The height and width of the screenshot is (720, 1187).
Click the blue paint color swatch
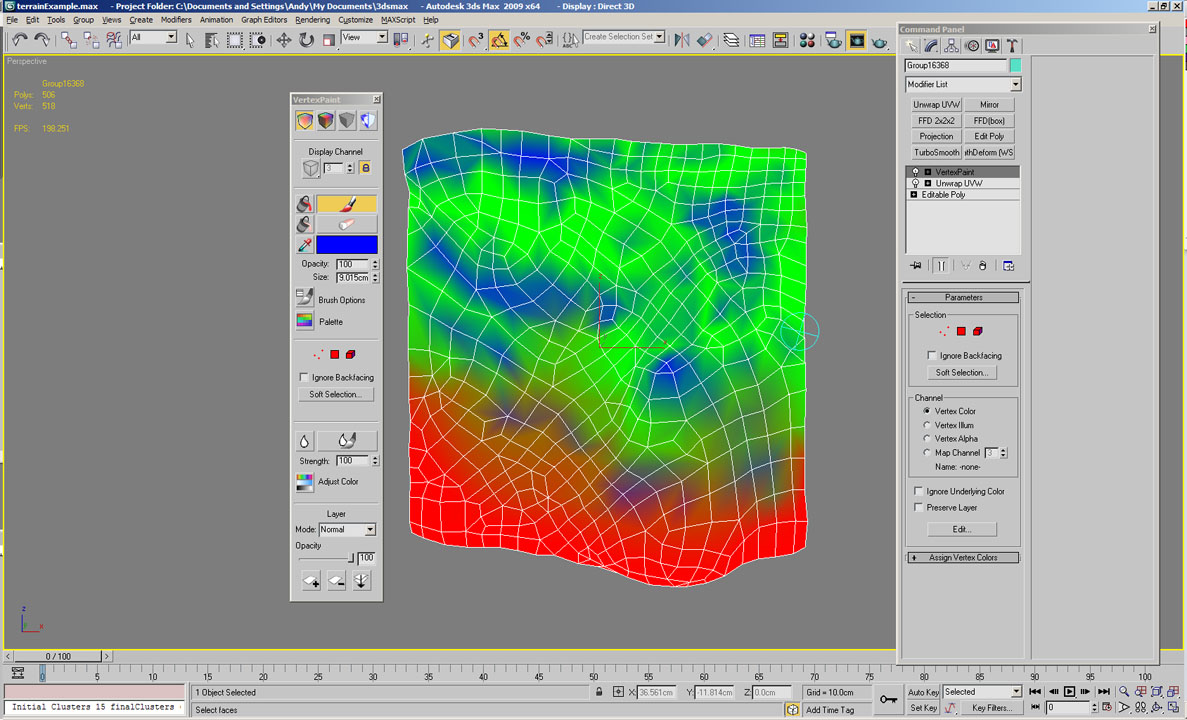pos(347,245)
